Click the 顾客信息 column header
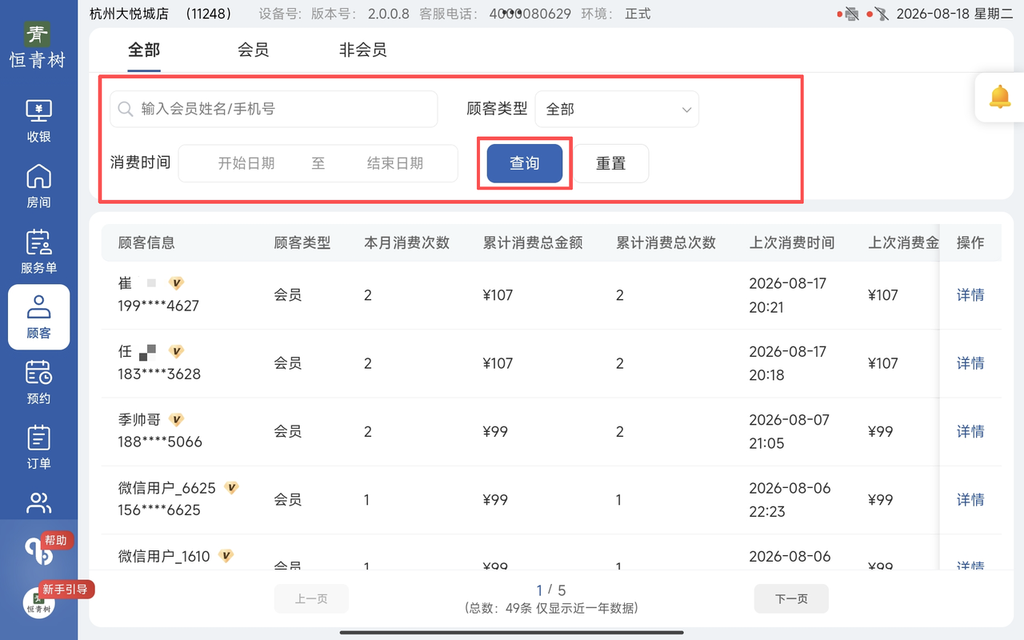 (x=146, y=243)
